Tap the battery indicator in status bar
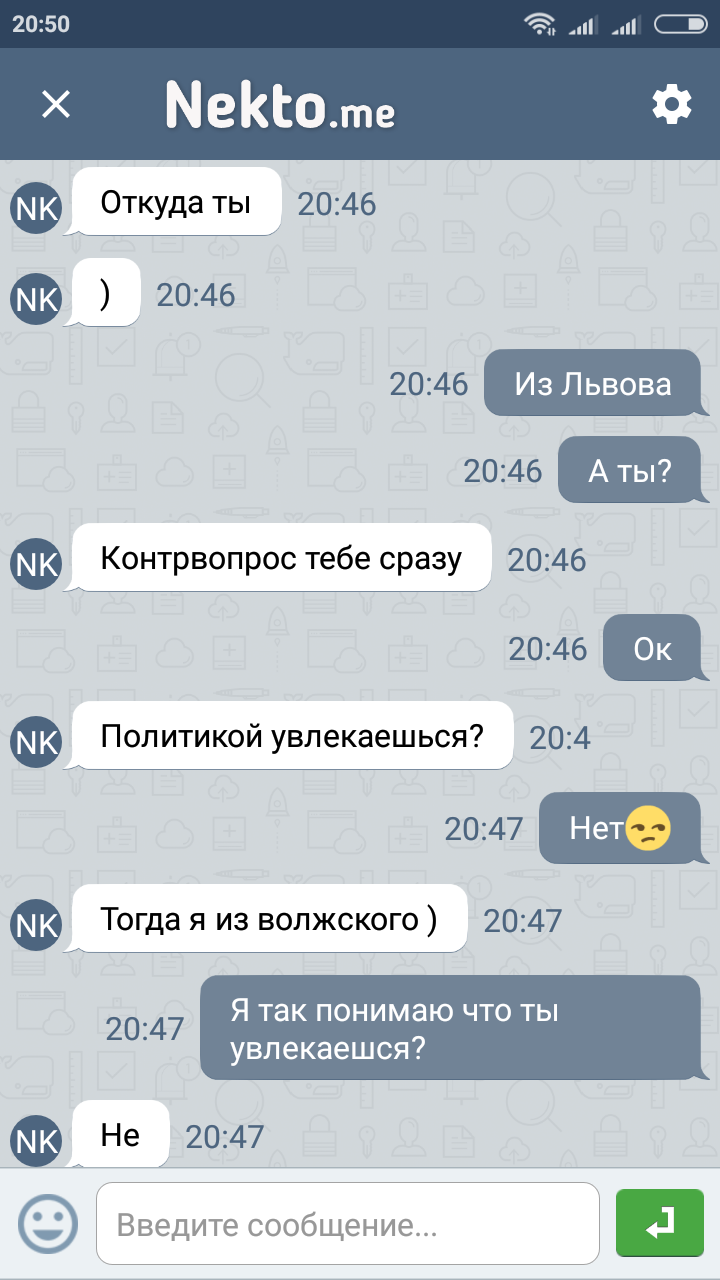Screen dimensions: 720x1280 coord(680,24)
